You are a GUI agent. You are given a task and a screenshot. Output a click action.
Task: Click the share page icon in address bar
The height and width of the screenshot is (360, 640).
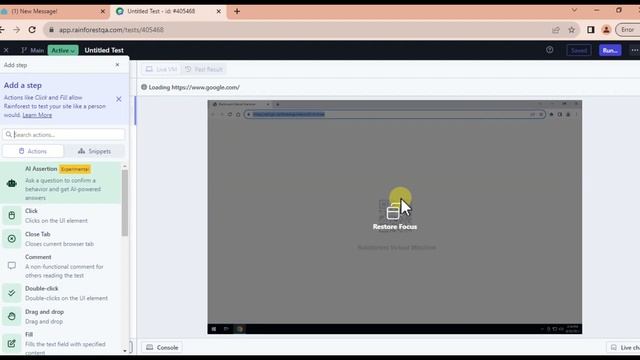click(556, 29)
